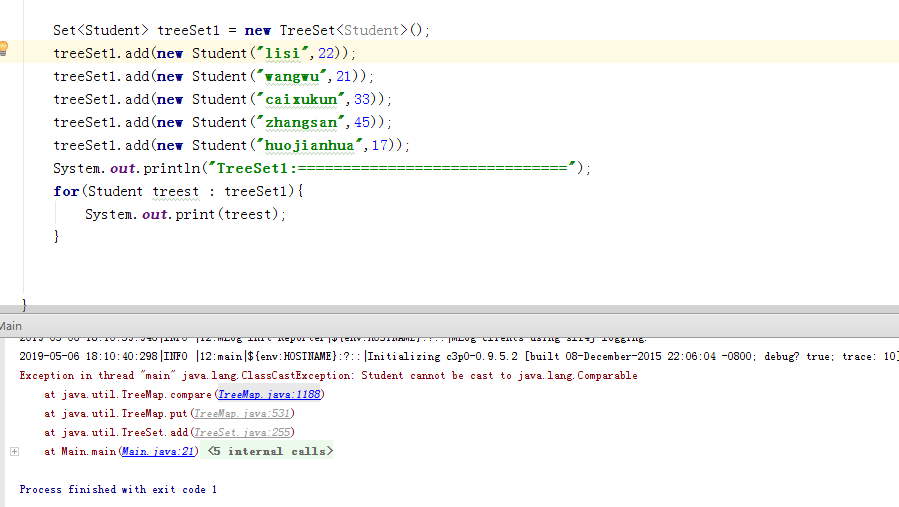
Task: Expand the 5 internal calls stack frames
Action: (x=14, y=451)
